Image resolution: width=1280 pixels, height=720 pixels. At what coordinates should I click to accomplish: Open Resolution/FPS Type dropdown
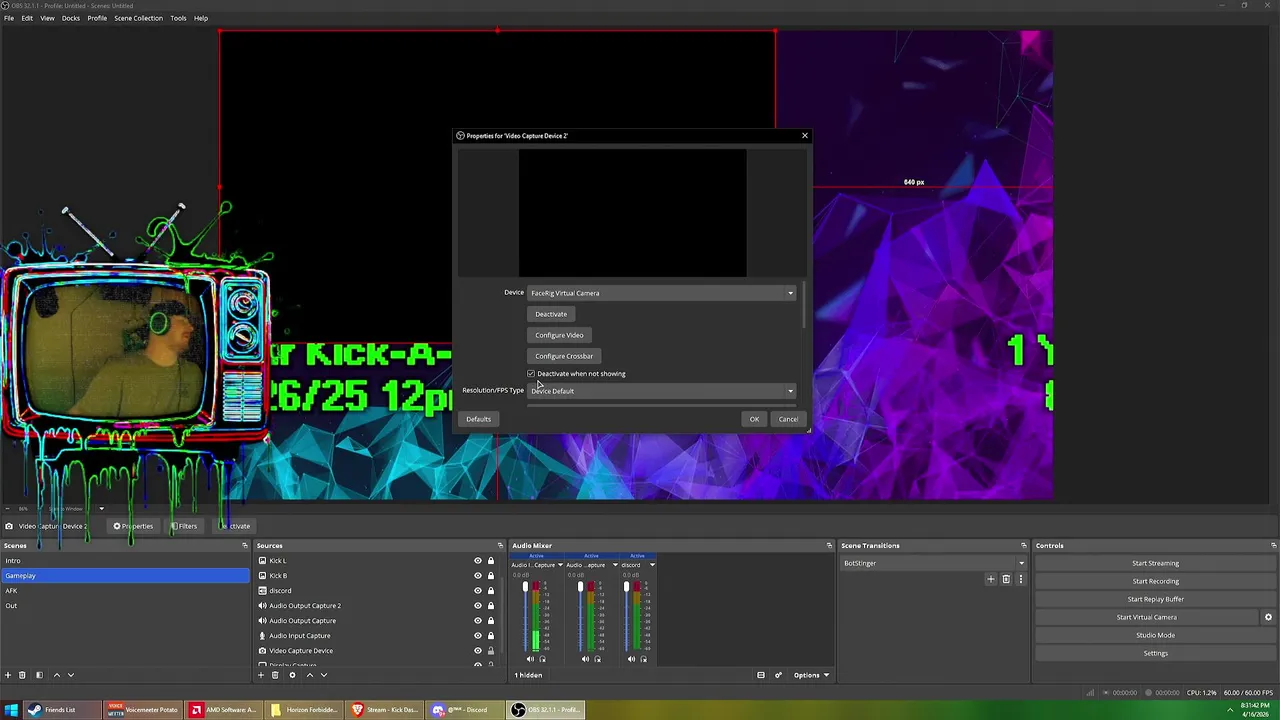[x=661, y=391]
